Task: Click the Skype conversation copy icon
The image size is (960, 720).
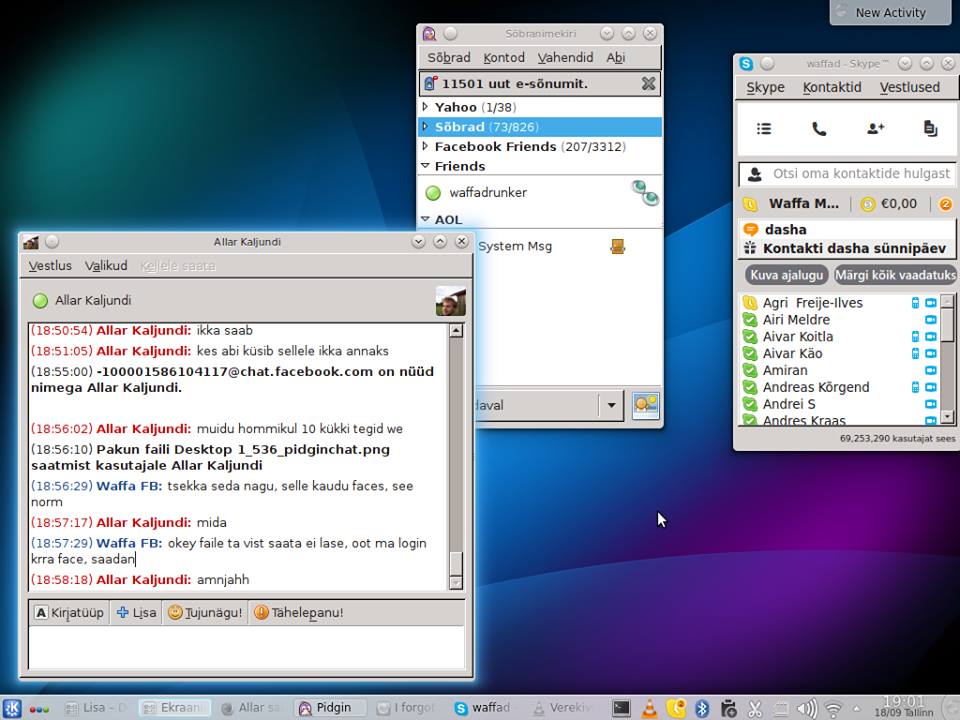Action: tap(930, 129)
